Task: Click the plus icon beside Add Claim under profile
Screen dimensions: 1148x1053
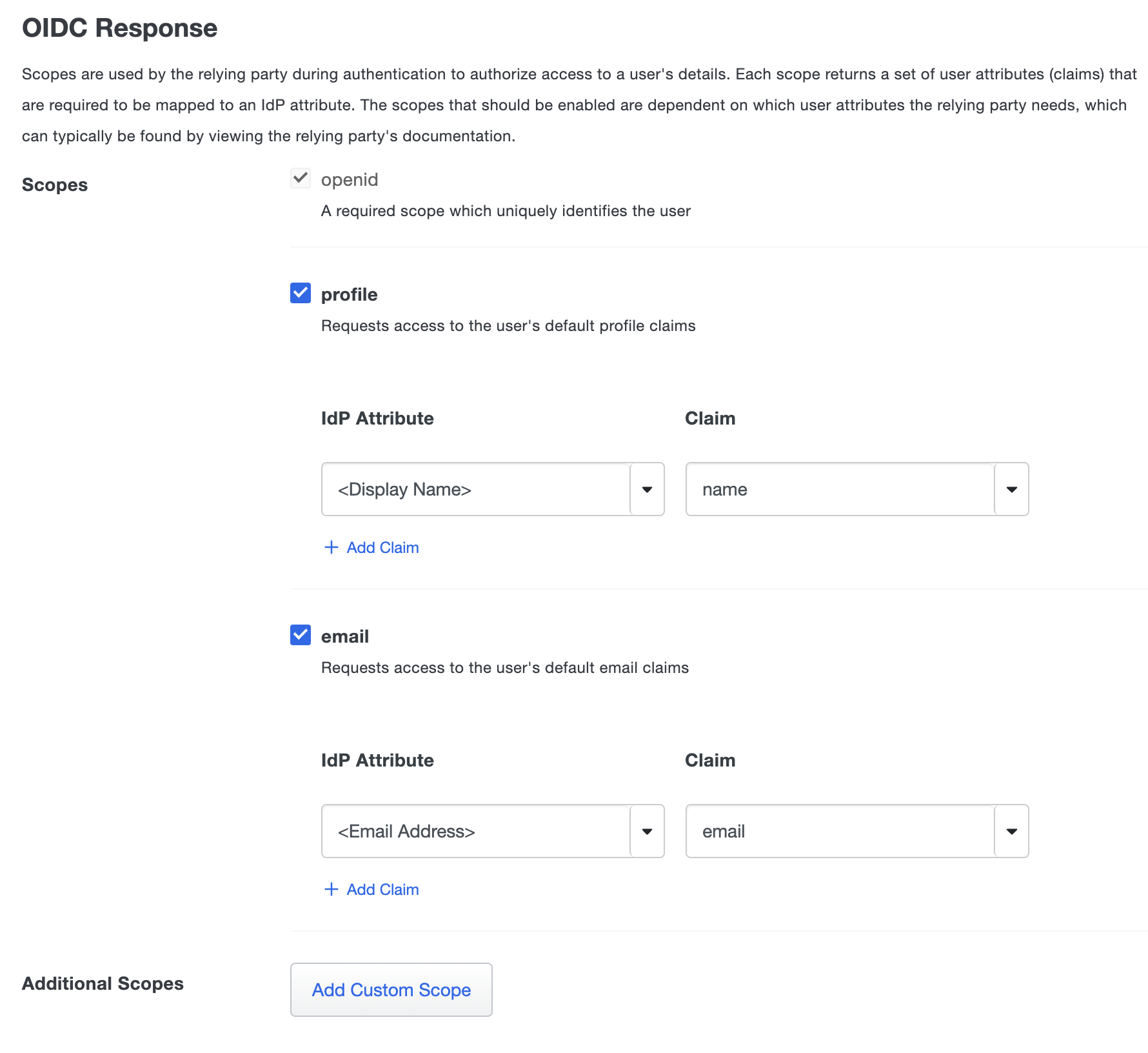Action: tap(331, 547)
